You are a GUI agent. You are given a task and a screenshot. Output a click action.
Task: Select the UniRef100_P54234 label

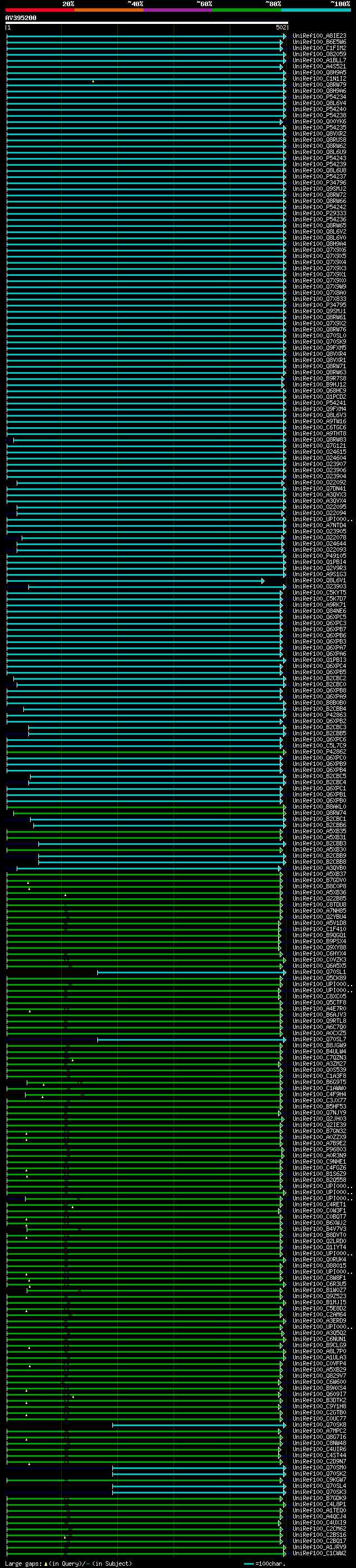click(319, 97)
